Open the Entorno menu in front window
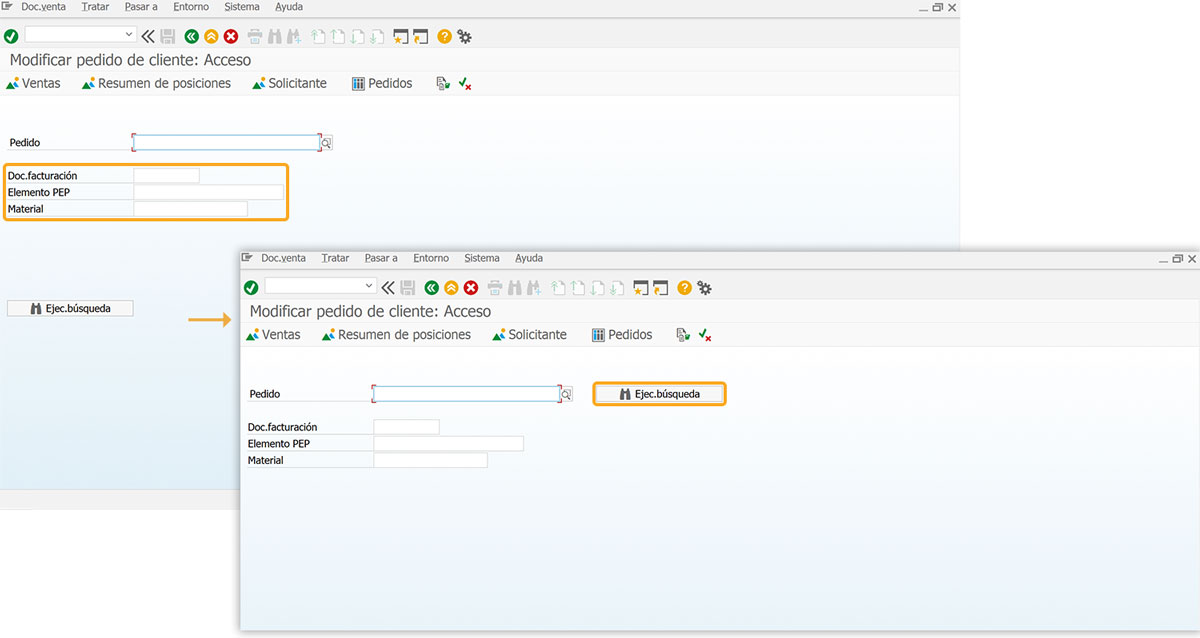 coord(431,258)
